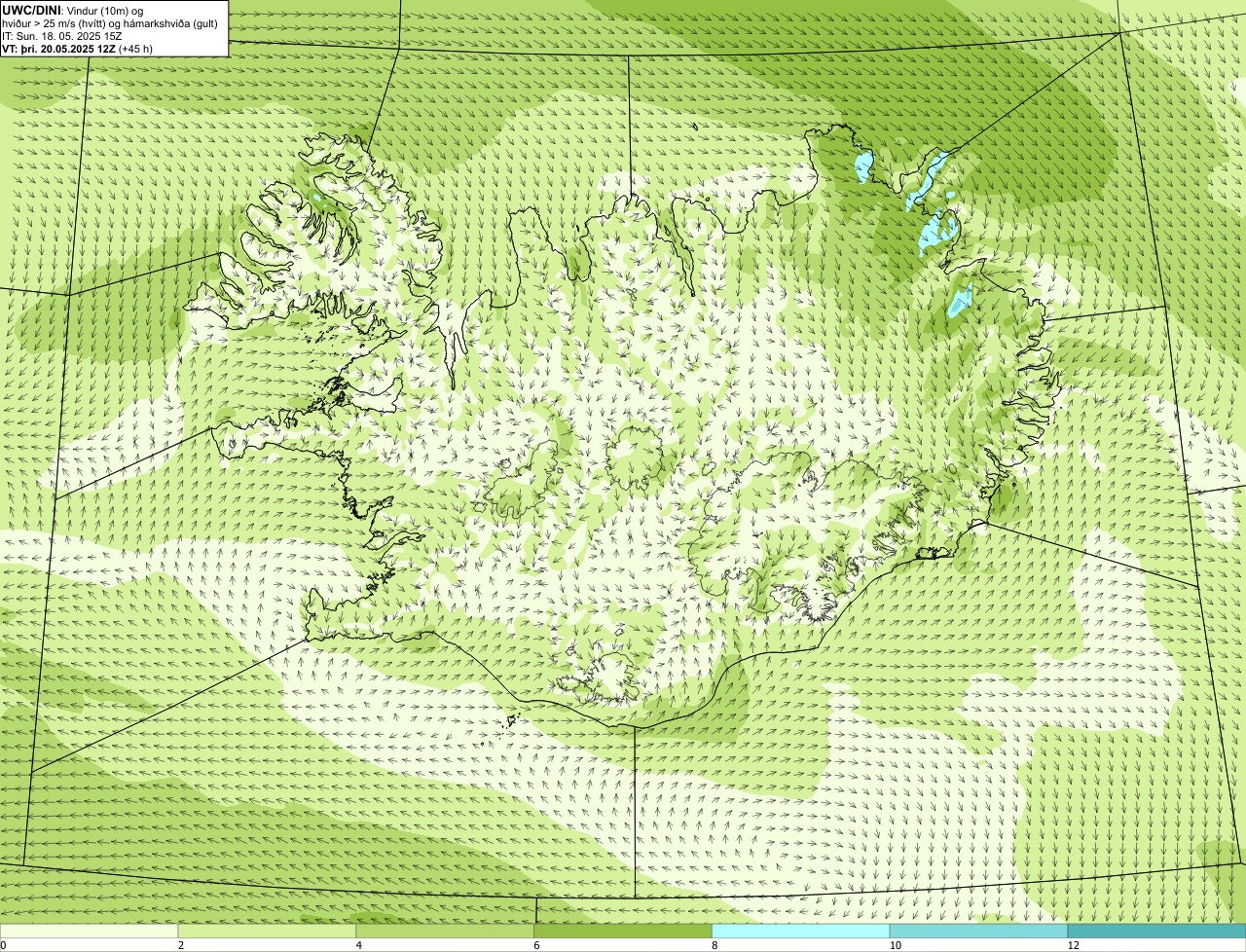Click the line 'hviður > 25 m/s (hvítt) og hámarkshviða (gult)'
This screenshot has width=1246, height=952.
click(x=110, y=23)
